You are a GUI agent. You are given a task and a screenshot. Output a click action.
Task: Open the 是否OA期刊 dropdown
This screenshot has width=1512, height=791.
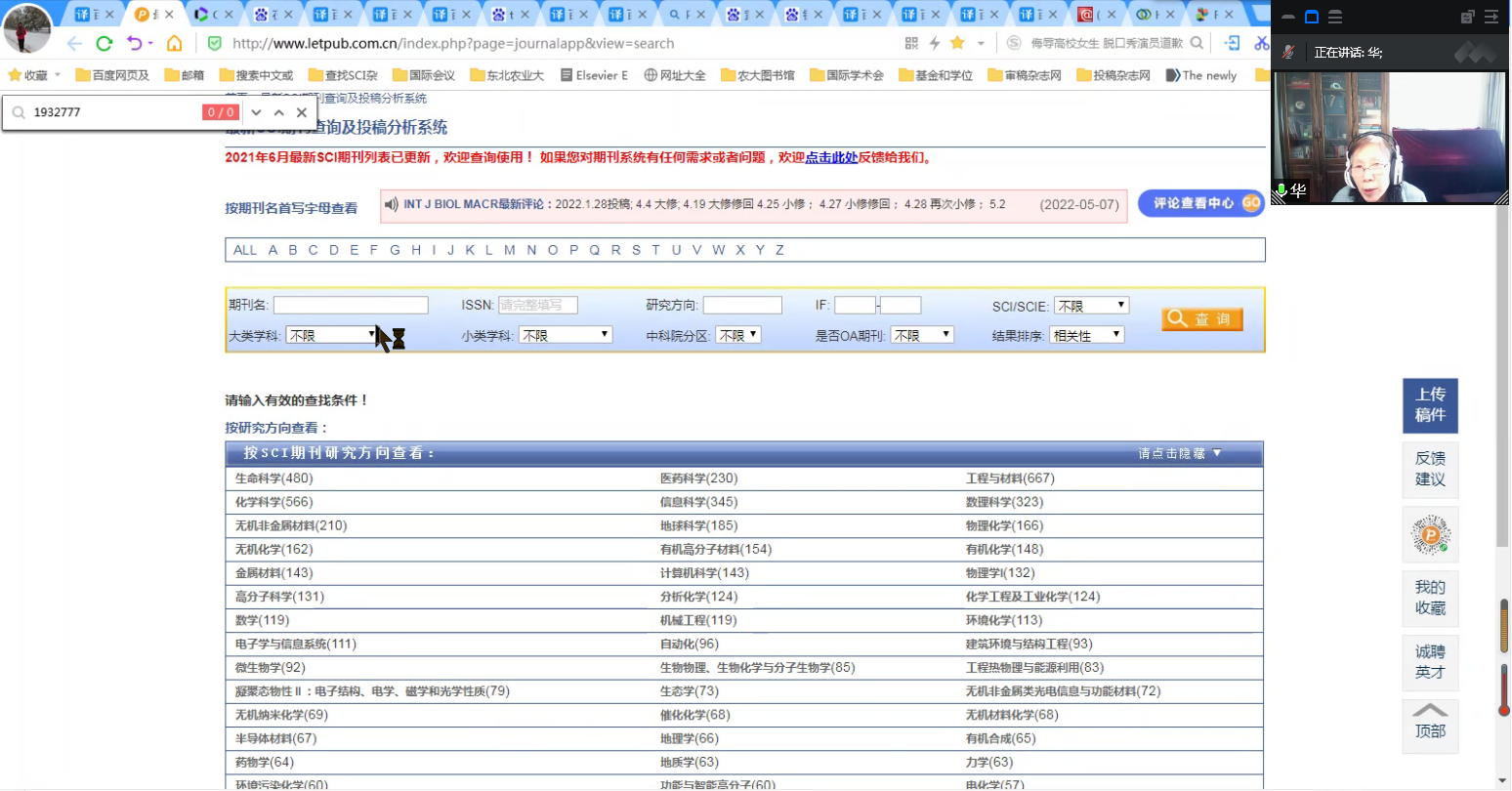pyautogui.click(x=922, y=335)
